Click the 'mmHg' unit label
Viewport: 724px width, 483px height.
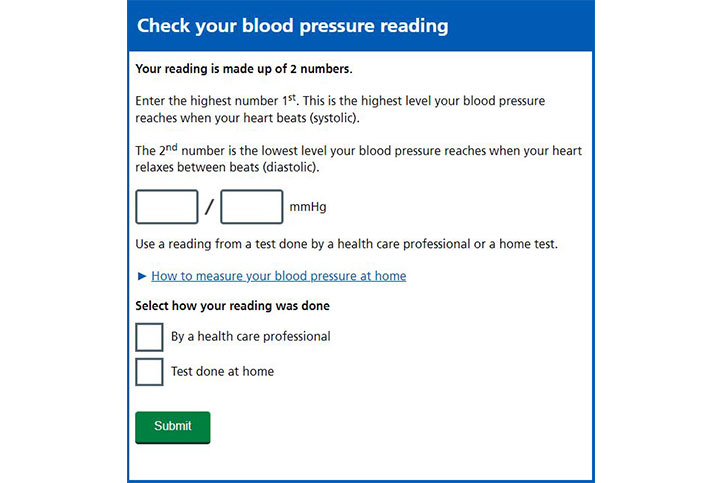[308, 207]
